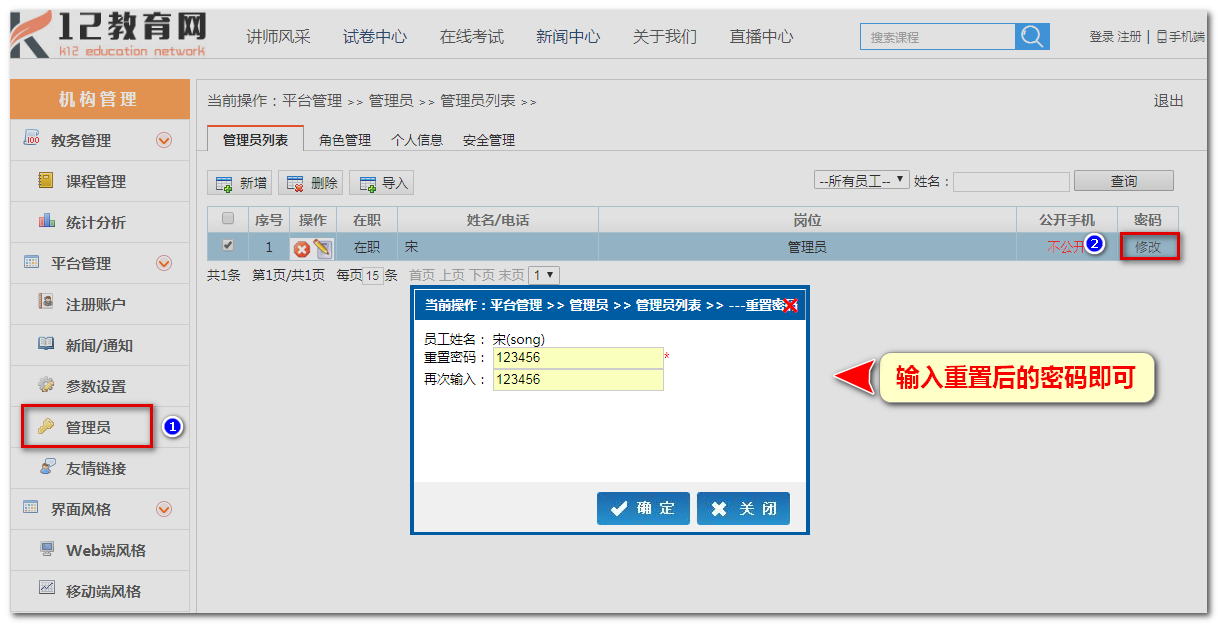Close the reset password dialog with X

click(790, 305)
